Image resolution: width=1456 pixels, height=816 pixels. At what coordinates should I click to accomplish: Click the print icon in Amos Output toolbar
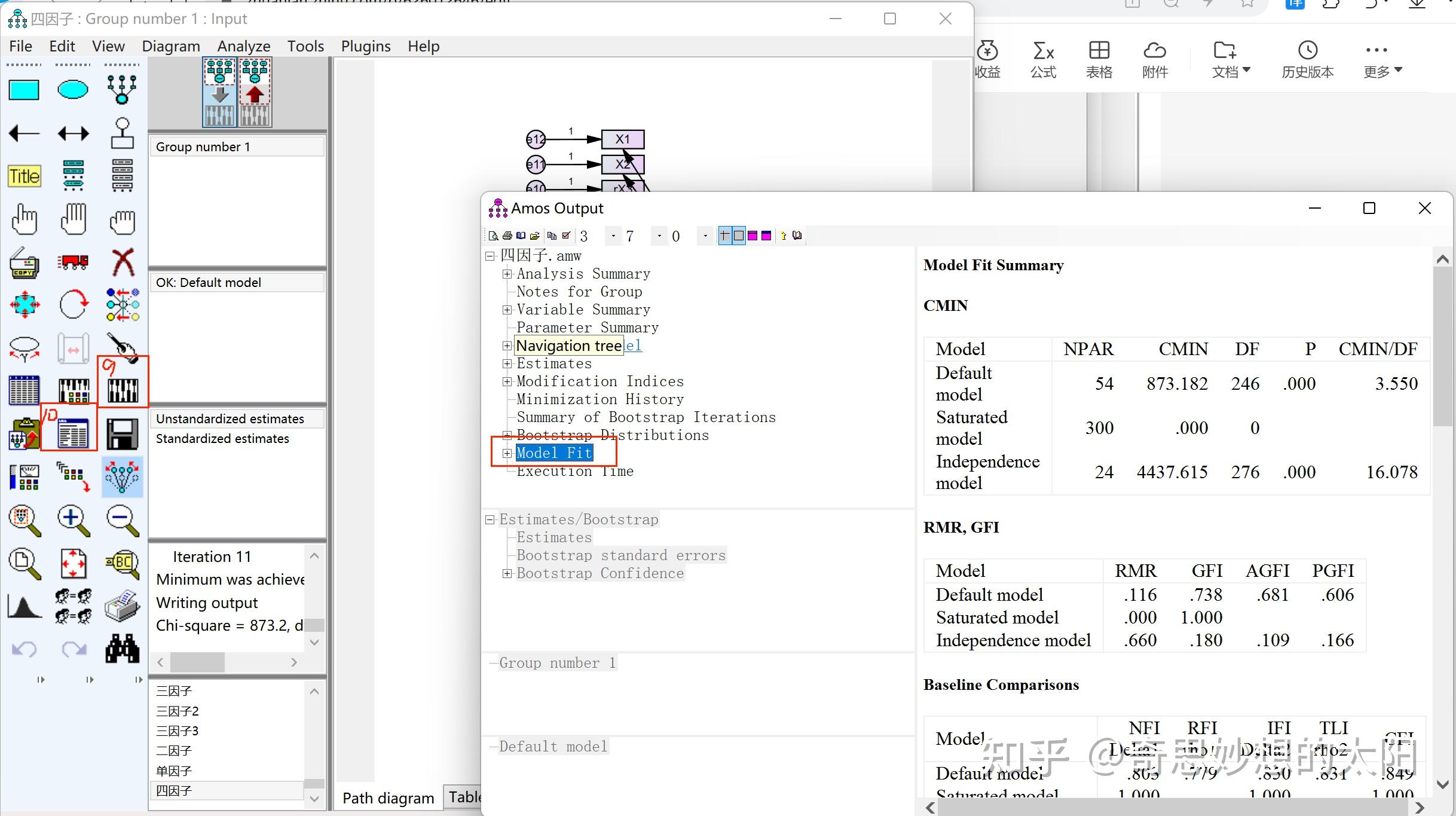tap(507, 236)
